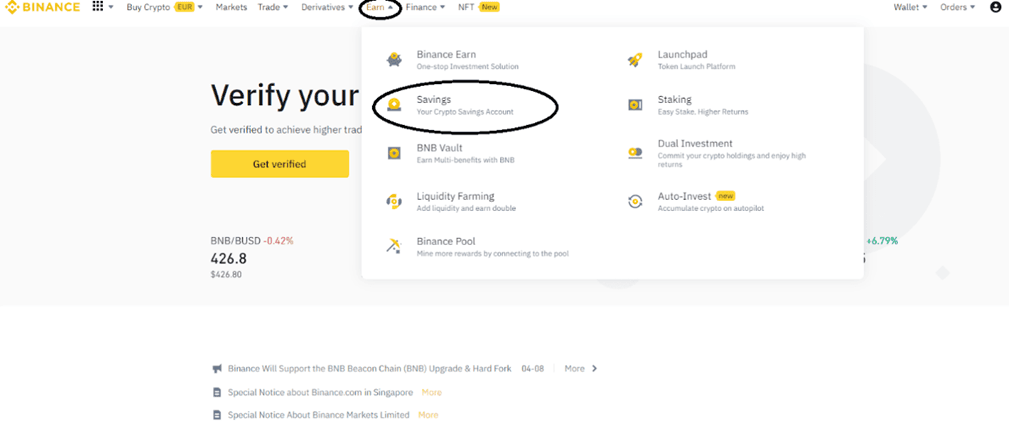Image resolution: width=1009 pixels, height=425 pixels.
Task: Click the Auto-Invest icon
Action: pos(635,201)
